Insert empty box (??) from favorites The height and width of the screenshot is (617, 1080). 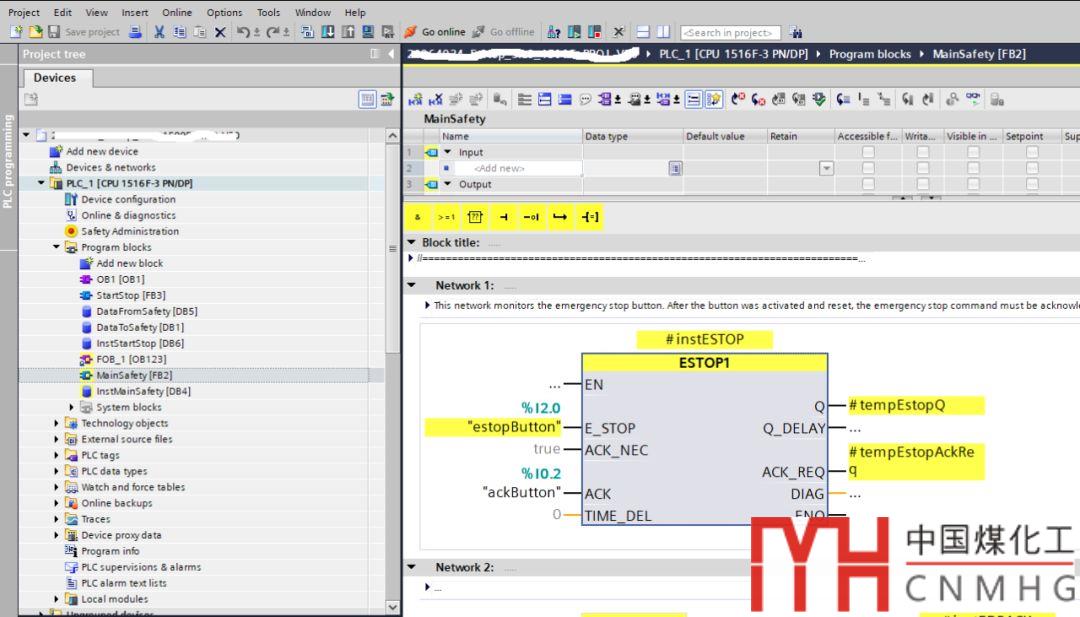coord(475,217)
